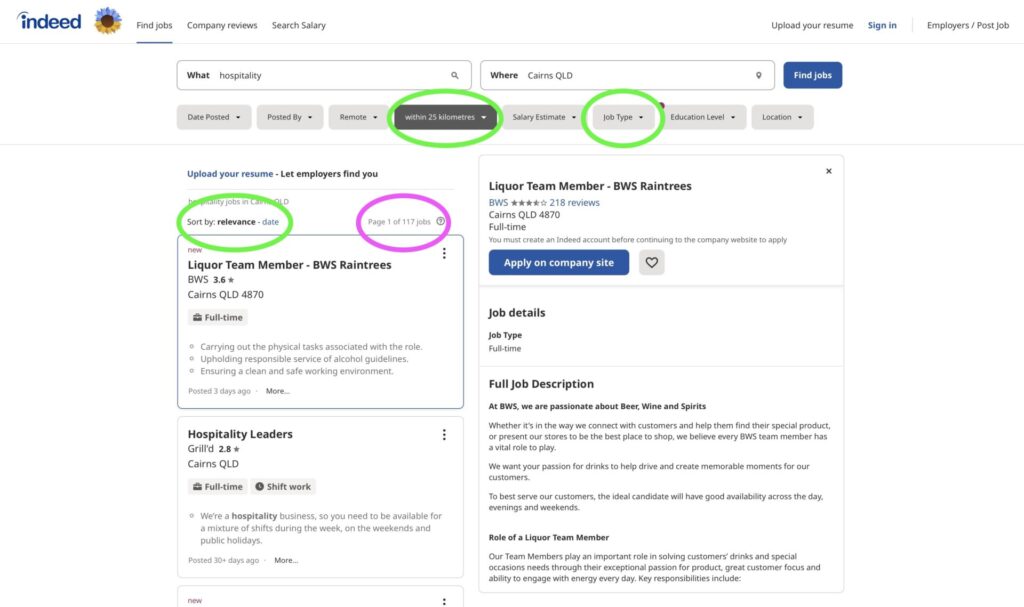Click the Find jobs search button

(x=812, y=75)
